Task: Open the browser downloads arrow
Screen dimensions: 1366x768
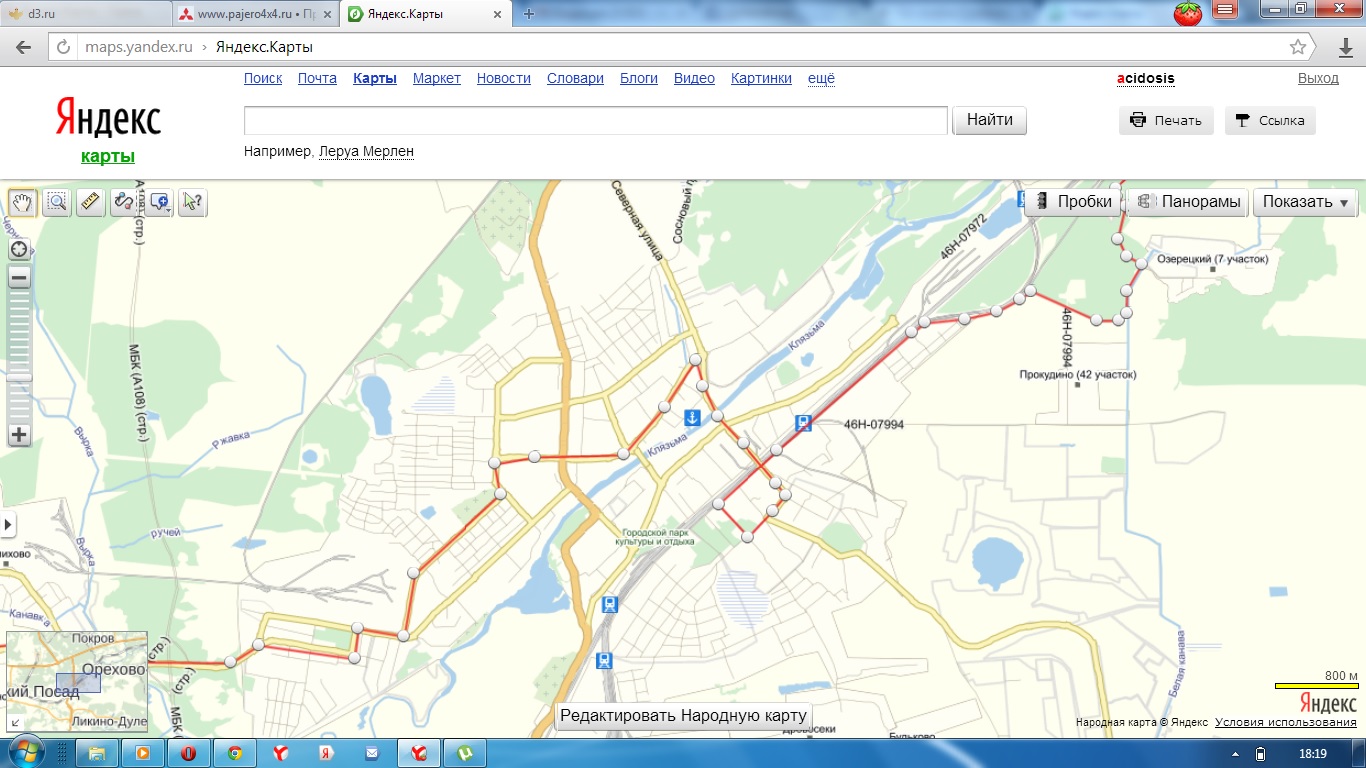Action: pos(1346,47)
